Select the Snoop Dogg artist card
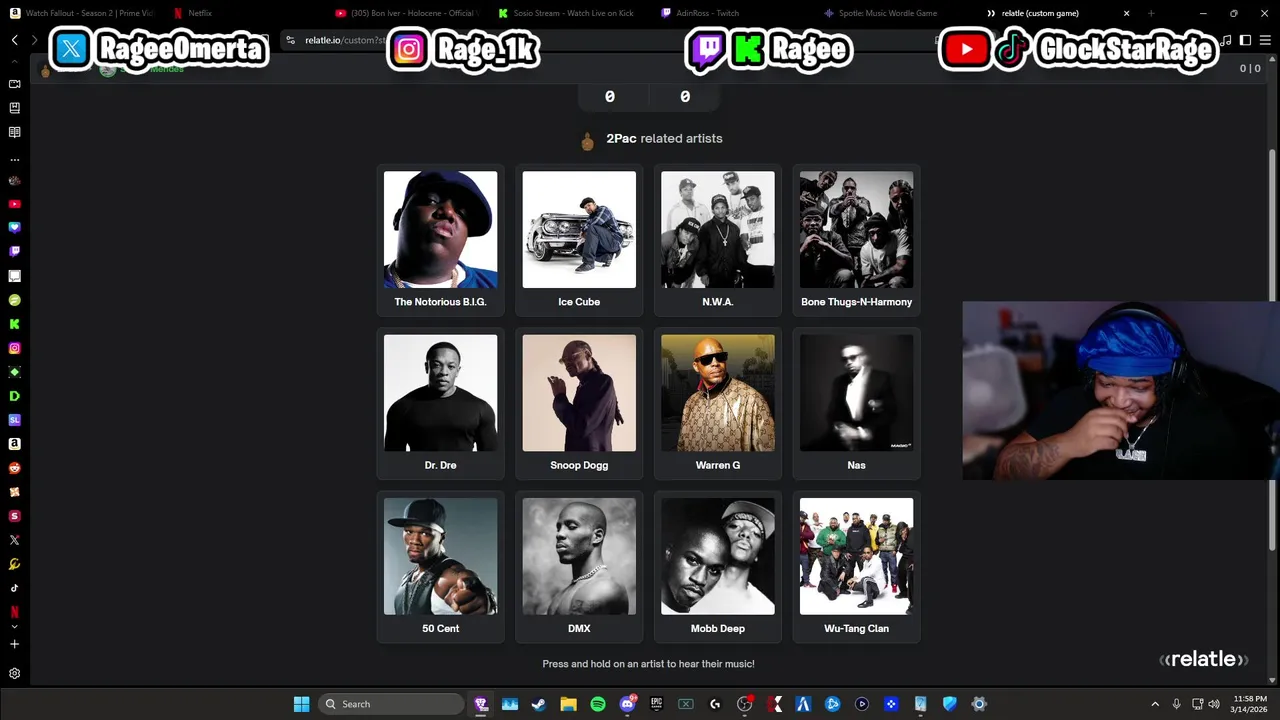Viewport: 1280px width, 720px height. (579, 403)
